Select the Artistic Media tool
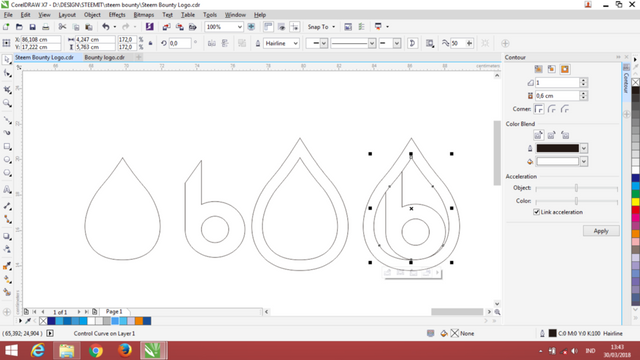This screenshot has width=640, height=360. pos(7,133)
